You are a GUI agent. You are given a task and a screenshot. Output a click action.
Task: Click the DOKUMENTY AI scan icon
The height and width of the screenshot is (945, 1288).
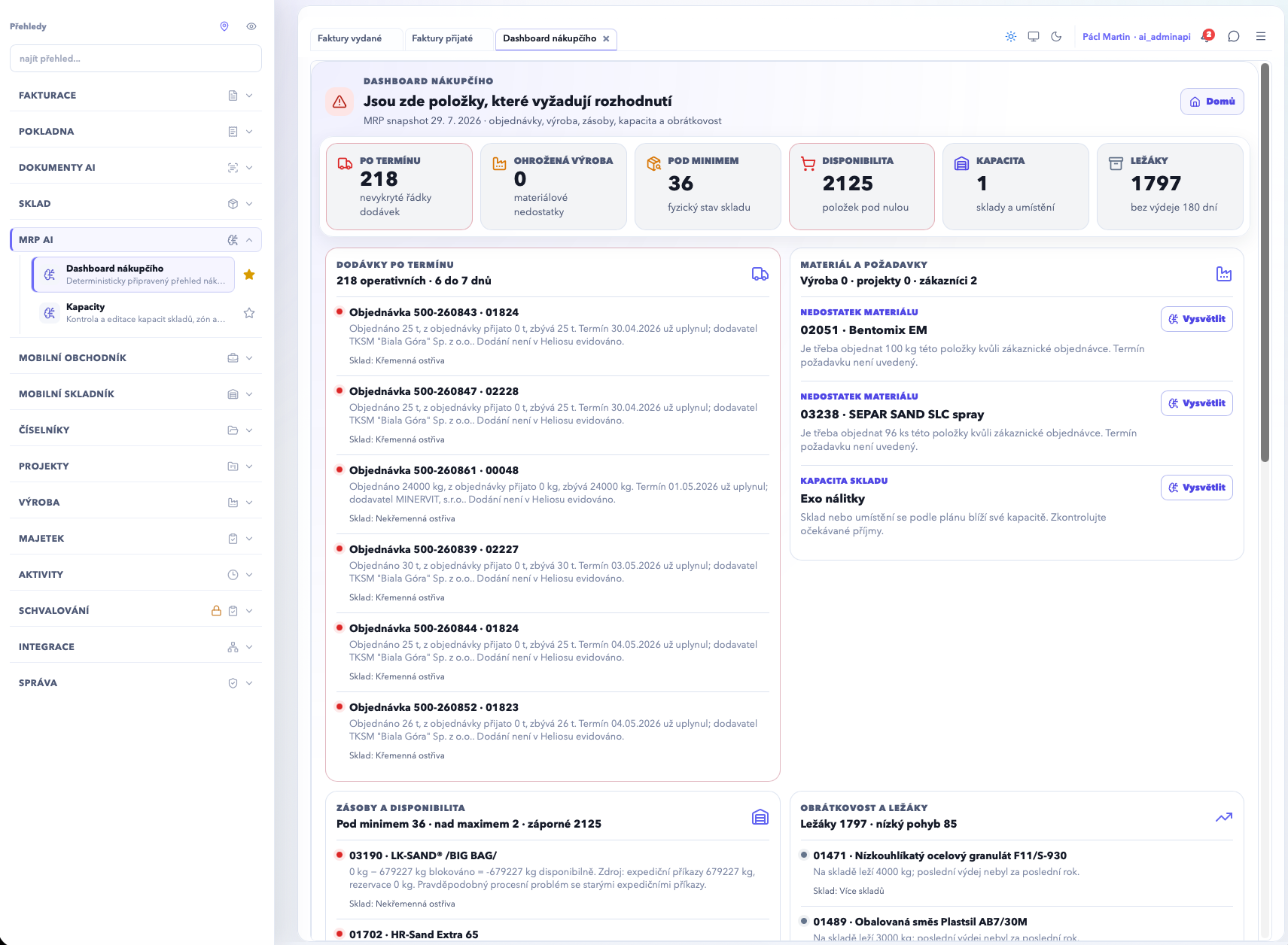coord(233,168)
